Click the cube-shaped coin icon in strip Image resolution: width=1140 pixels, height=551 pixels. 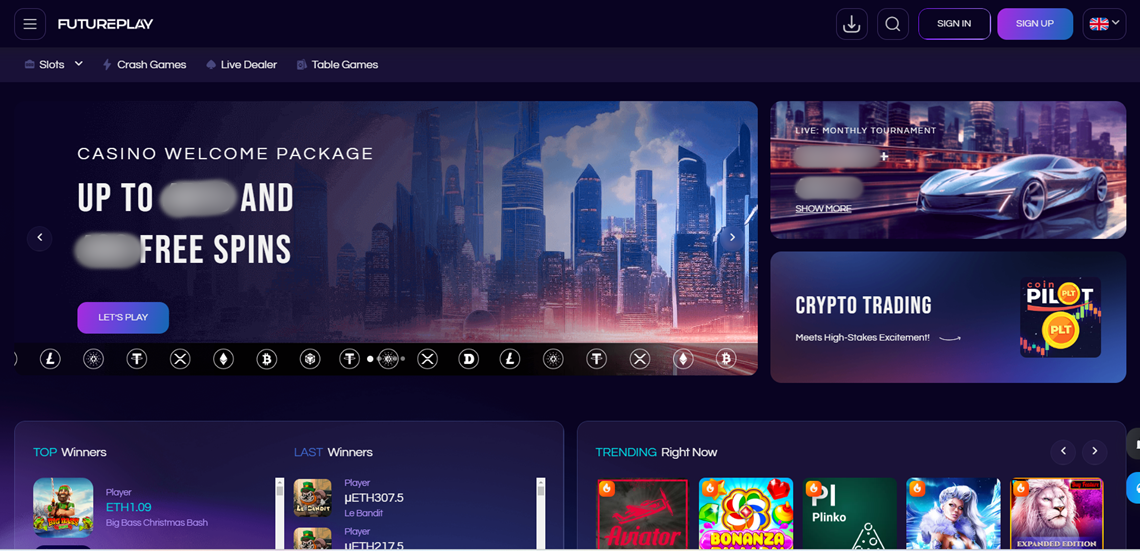[310, 358]
